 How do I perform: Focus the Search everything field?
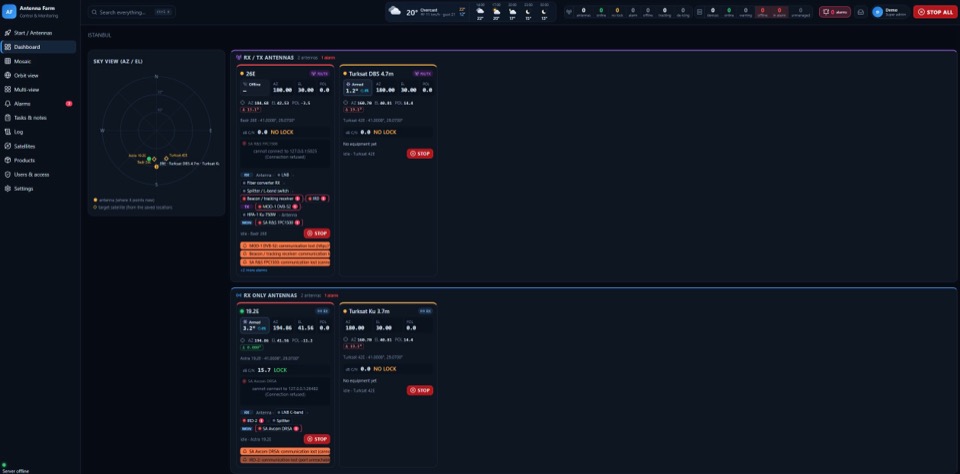tap(131, 12)
